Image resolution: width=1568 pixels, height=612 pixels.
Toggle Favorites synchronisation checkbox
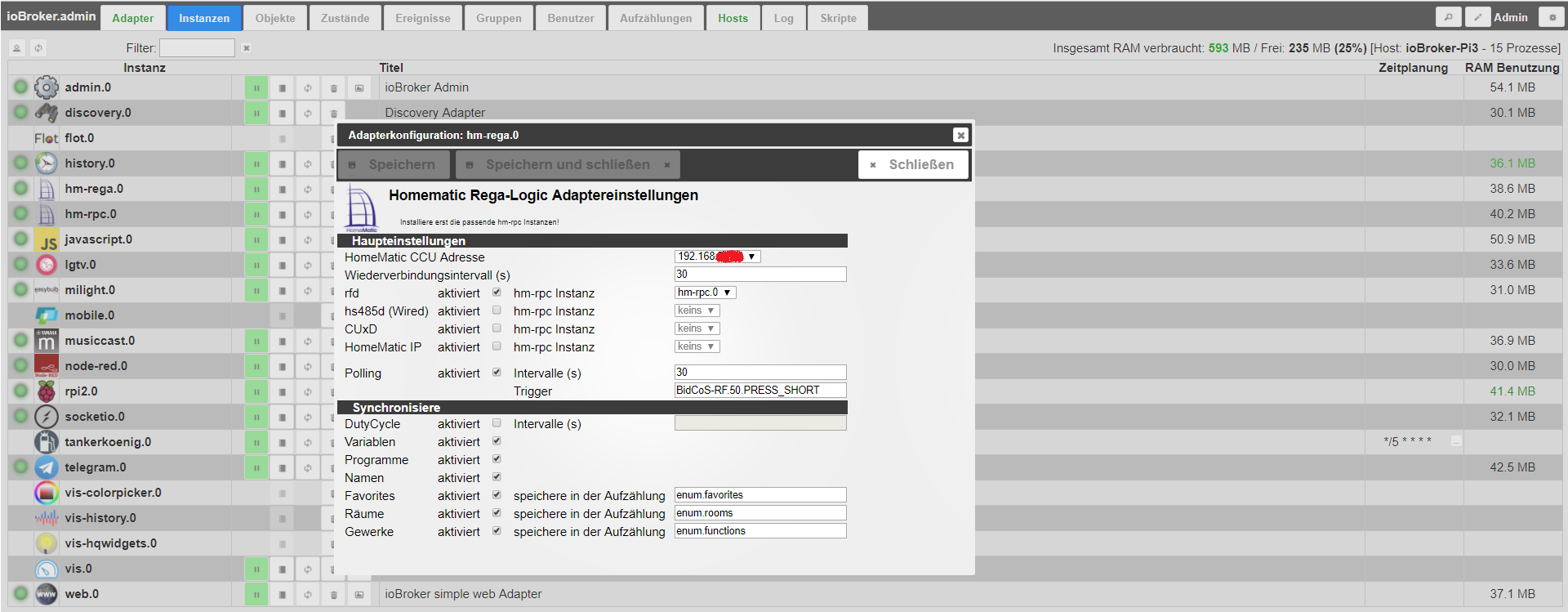pos(497,494)
